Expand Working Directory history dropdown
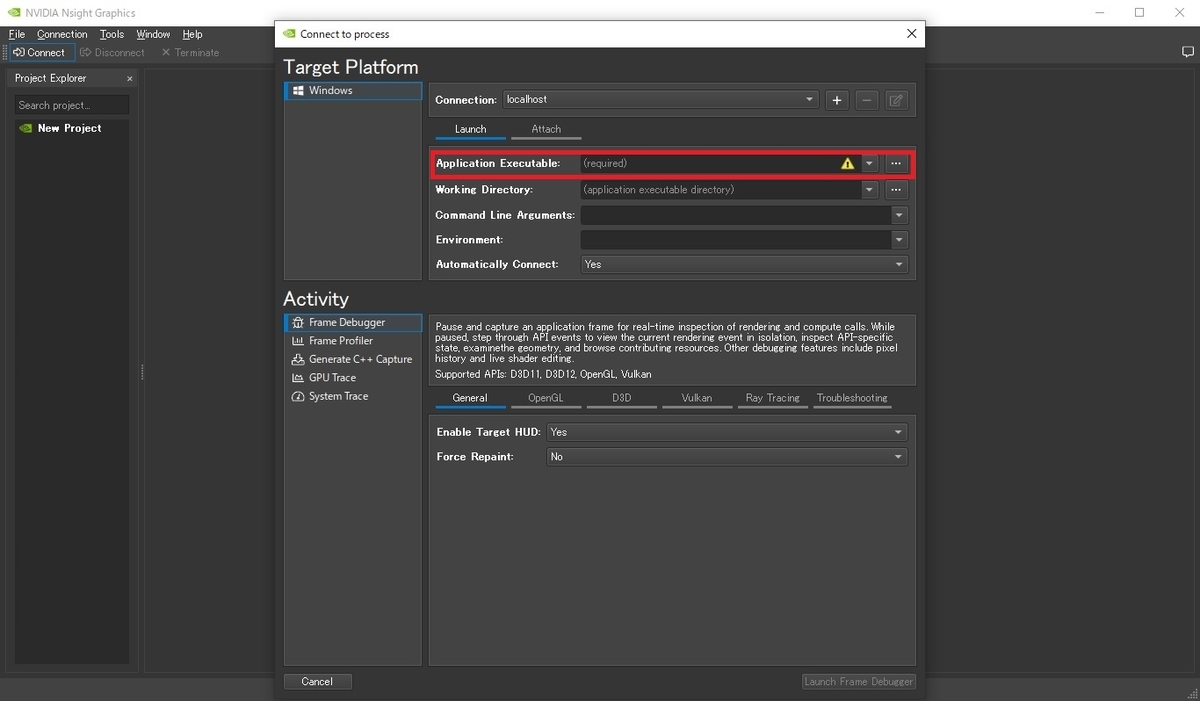 [x=870, y=190]
